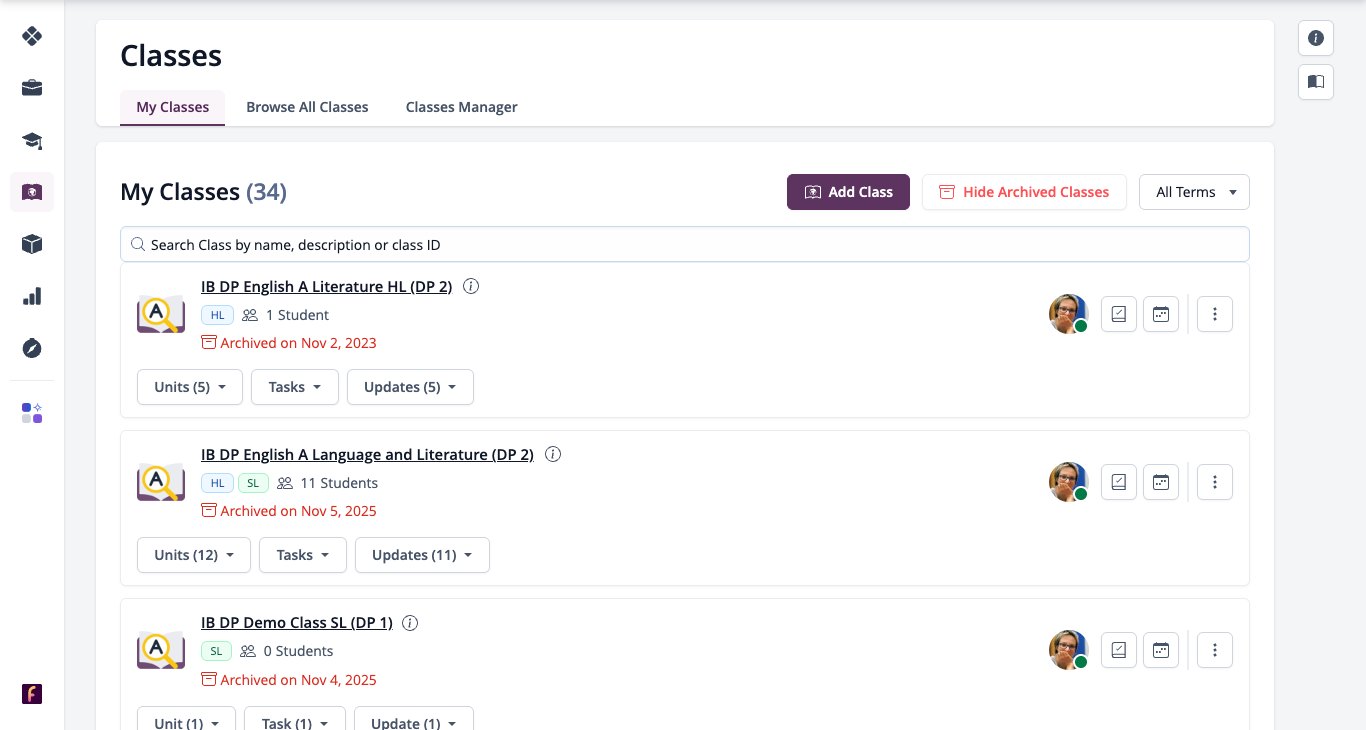
Task: Switch to the Browse All Classes tab
Action: tap(307, 107)
